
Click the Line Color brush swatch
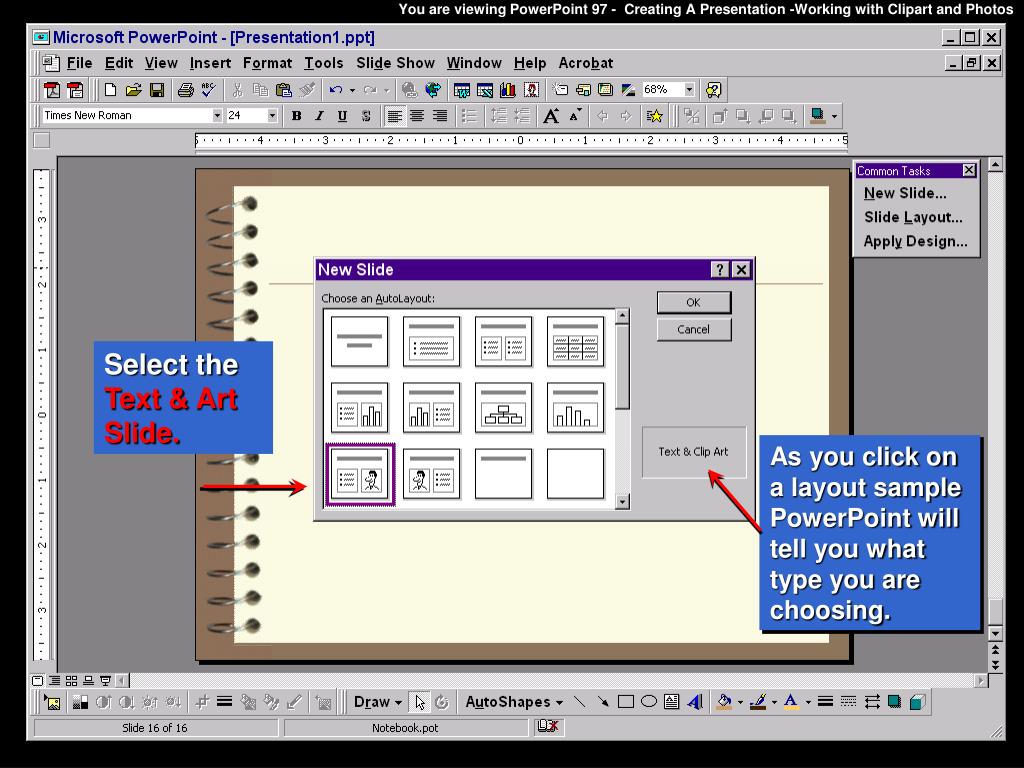[758, 702]
